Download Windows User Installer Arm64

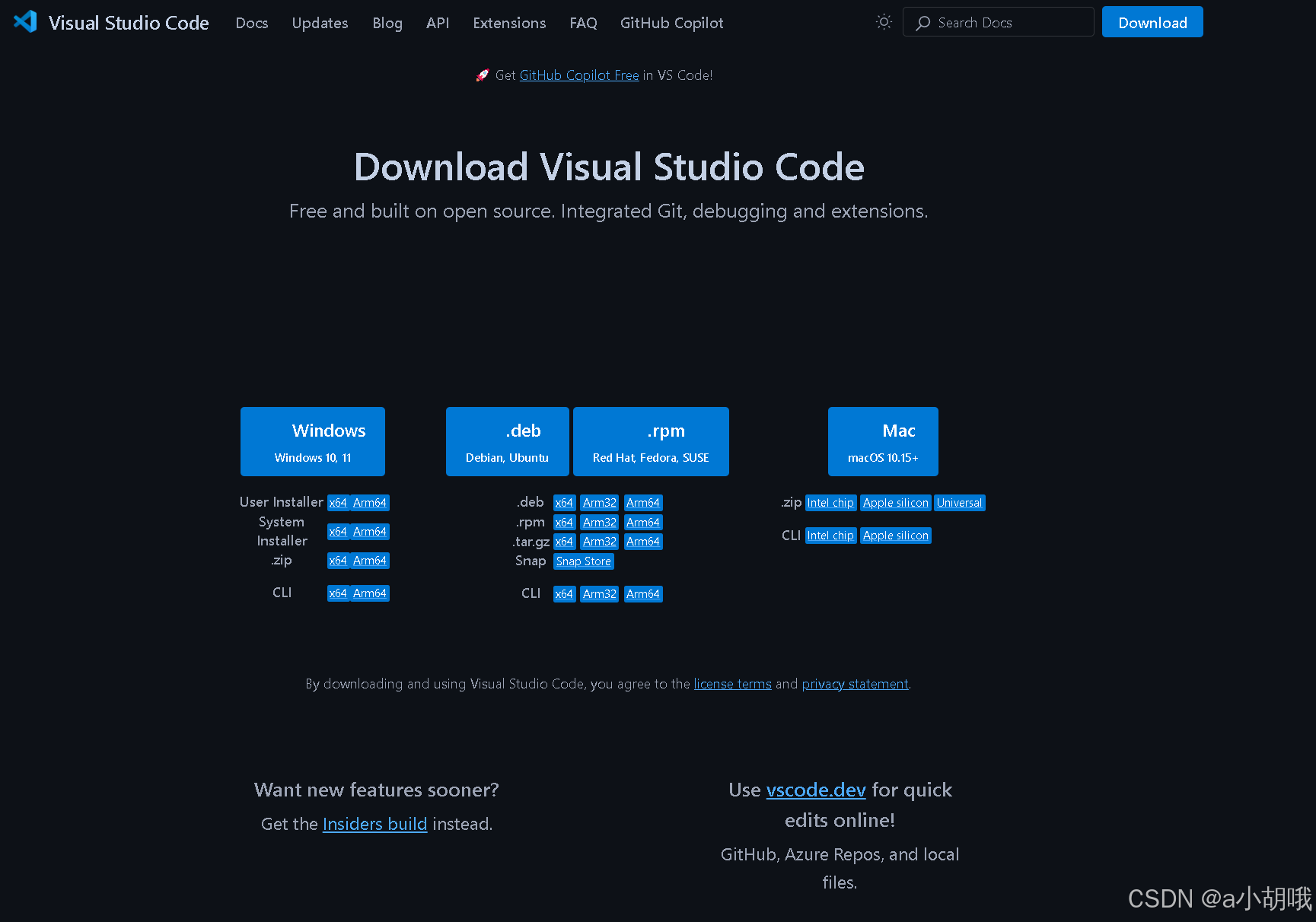click(x=370, y=503)
